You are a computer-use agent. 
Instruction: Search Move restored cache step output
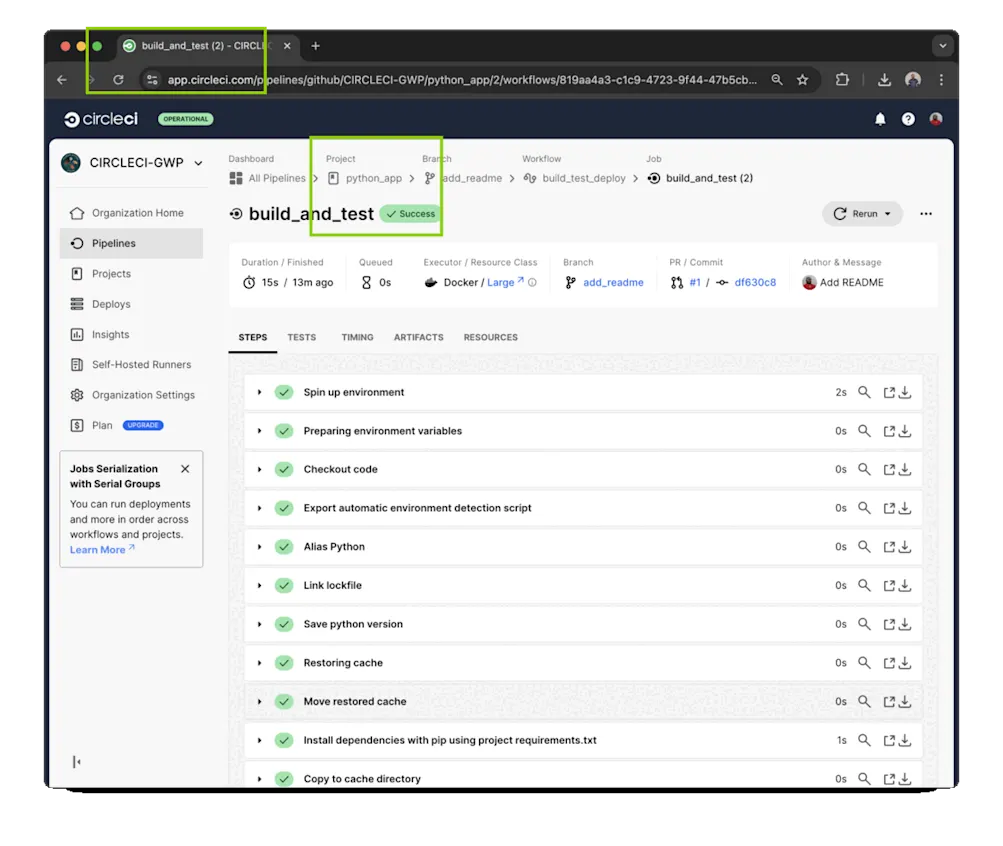864,701
